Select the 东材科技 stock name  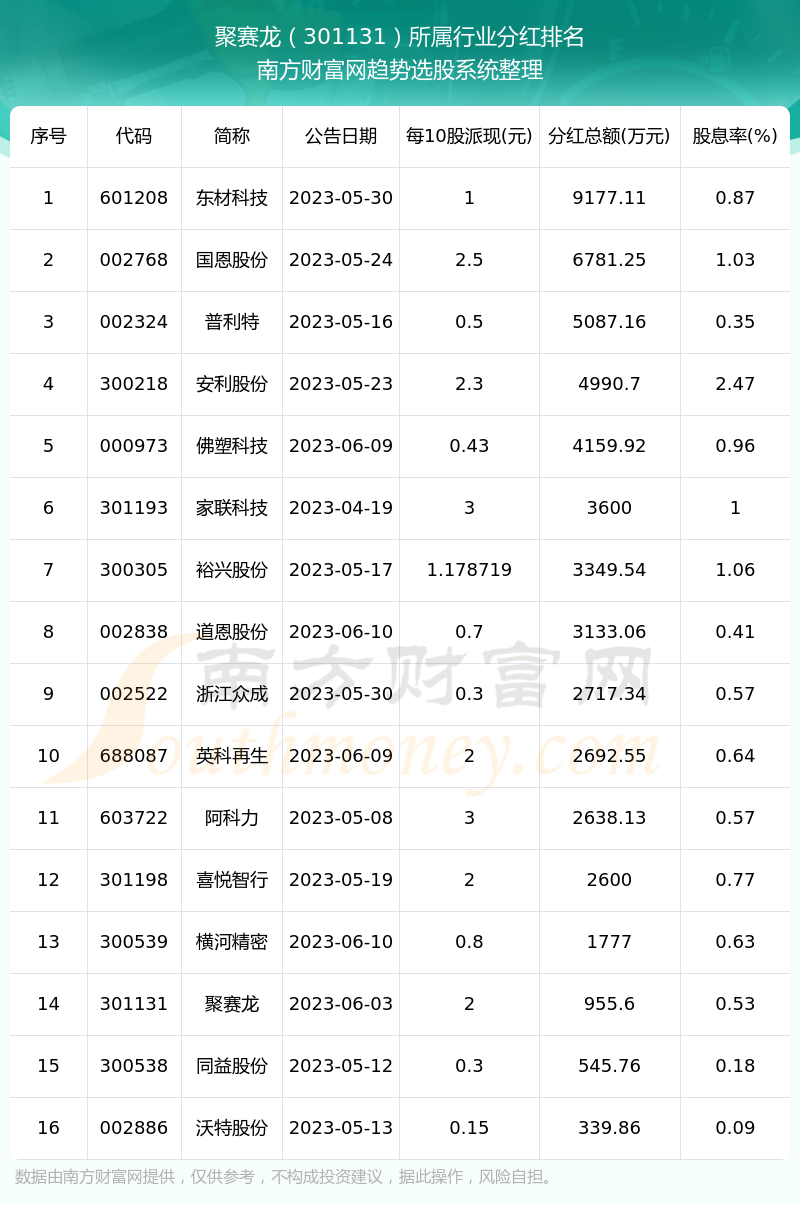[x=232, y=198]
